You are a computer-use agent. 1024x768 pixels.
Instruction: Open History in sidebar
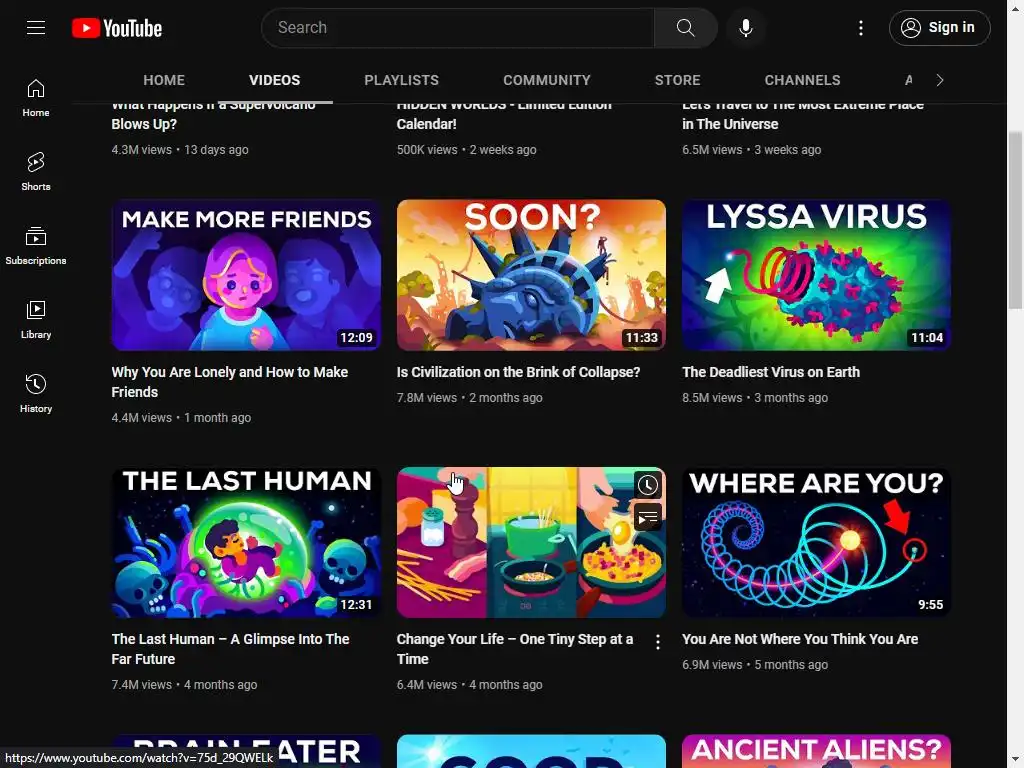click(36, 393)
